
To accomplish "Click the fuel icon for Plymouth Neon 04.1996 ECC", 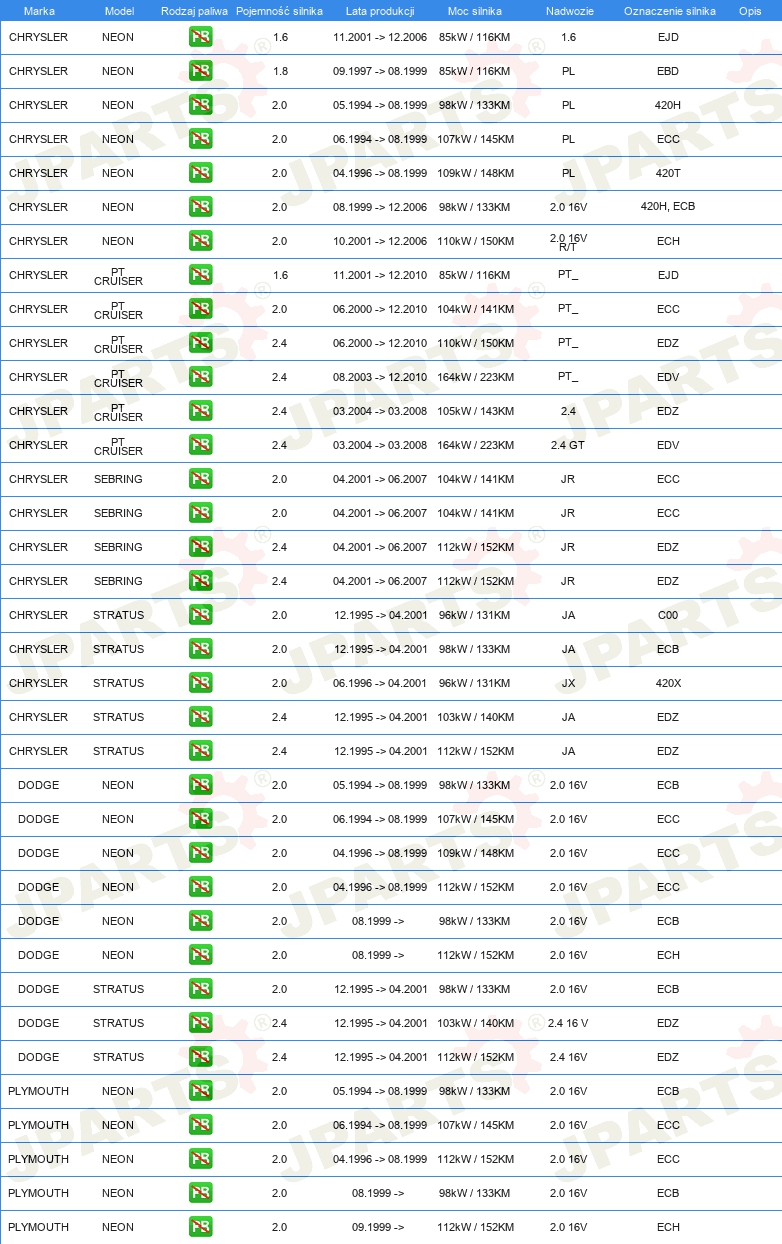I will coord(201,1159).
